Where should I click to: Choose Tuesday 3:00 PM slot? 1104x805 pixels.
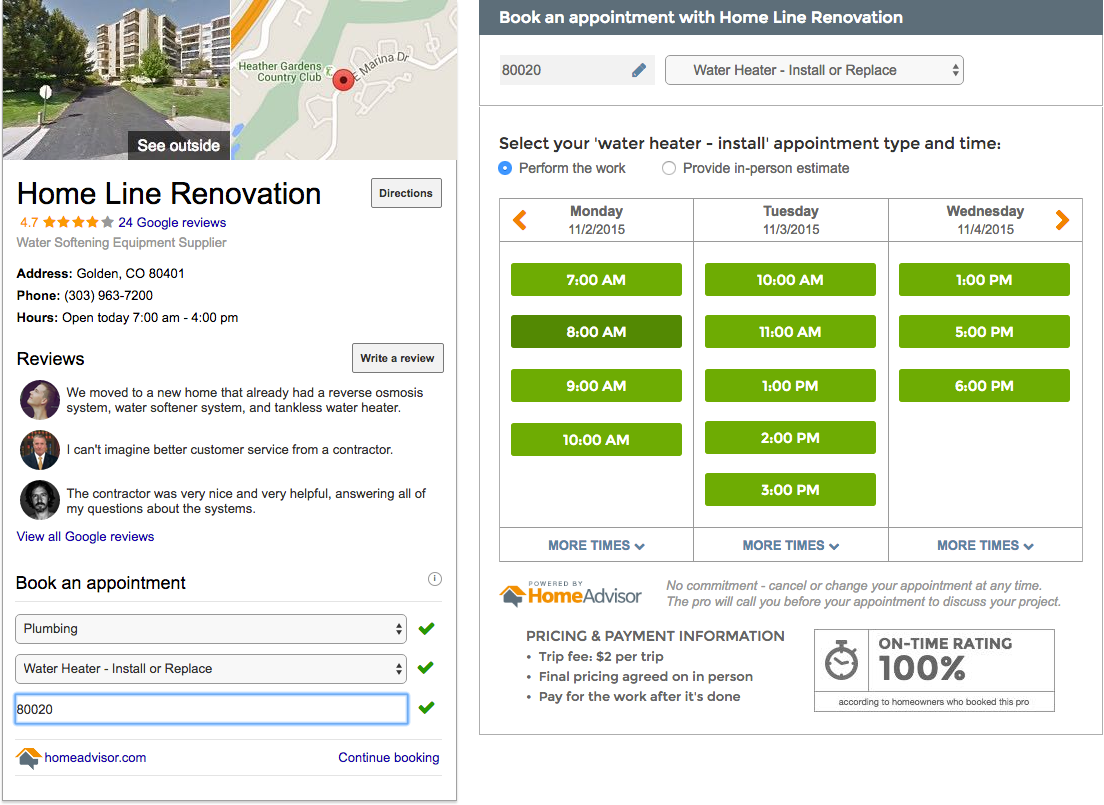tap(790, 489)
